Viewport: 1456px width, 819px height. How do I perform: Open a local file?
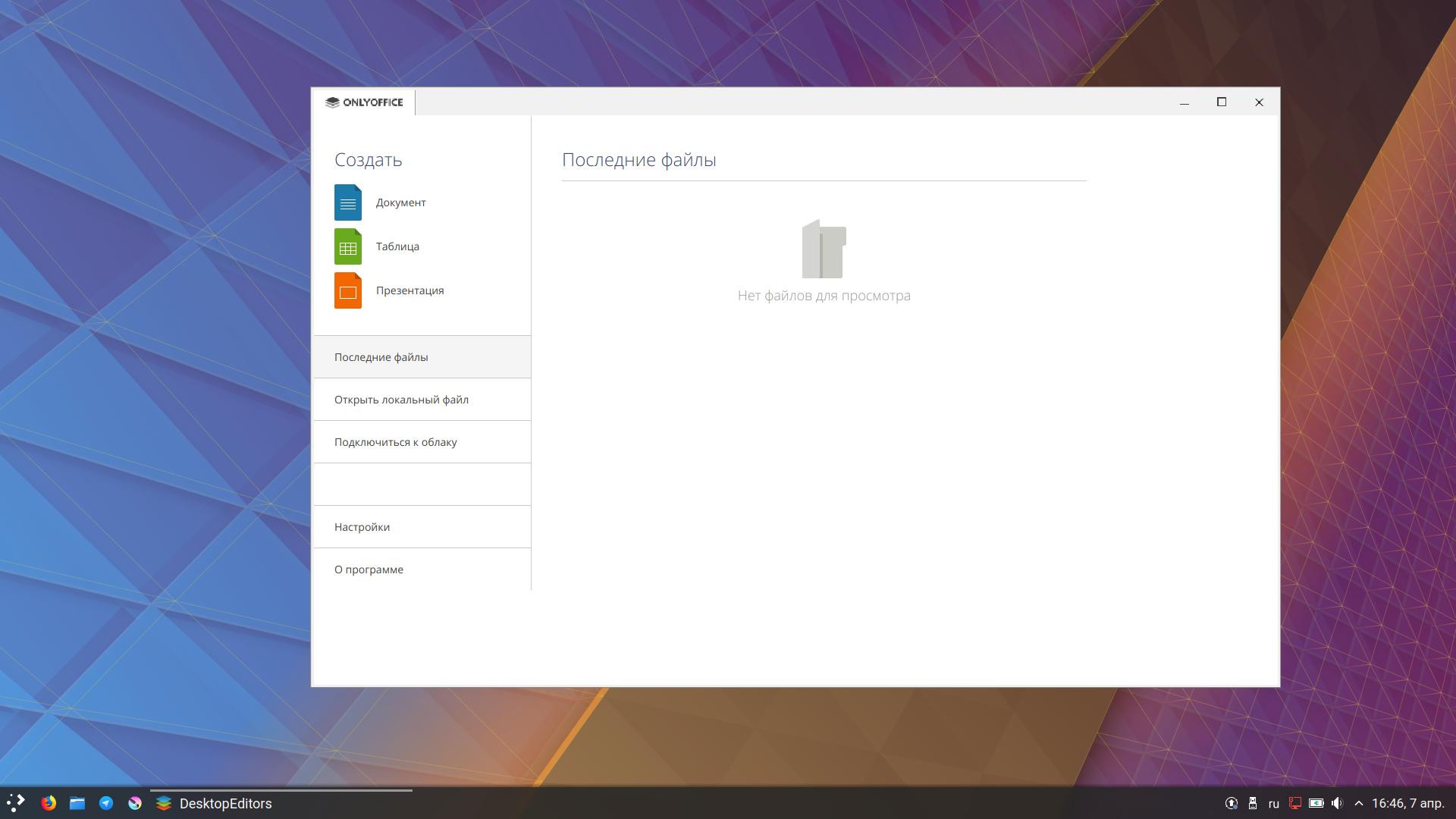(x=401, y=399)
